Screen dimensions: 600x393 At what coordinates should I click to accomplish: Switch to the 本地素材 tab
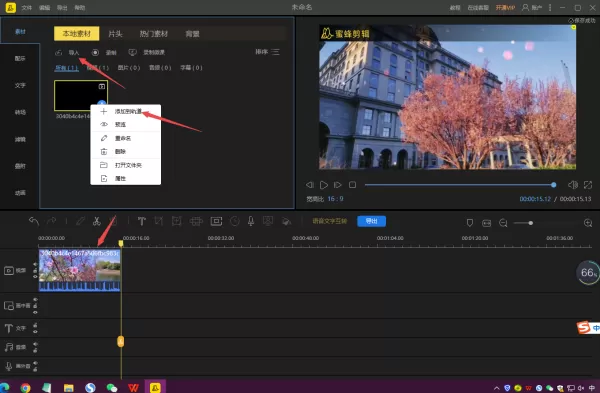point(77,34)
